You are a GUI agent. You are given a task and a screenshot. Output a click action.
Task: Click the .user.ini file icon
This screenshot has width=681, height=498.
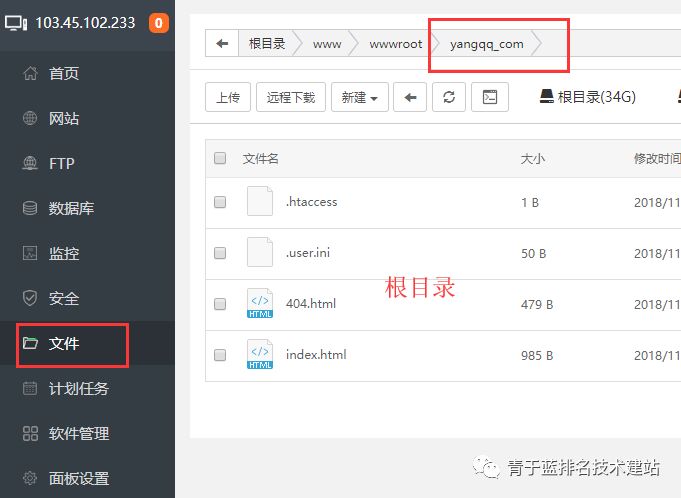[260, 252]
